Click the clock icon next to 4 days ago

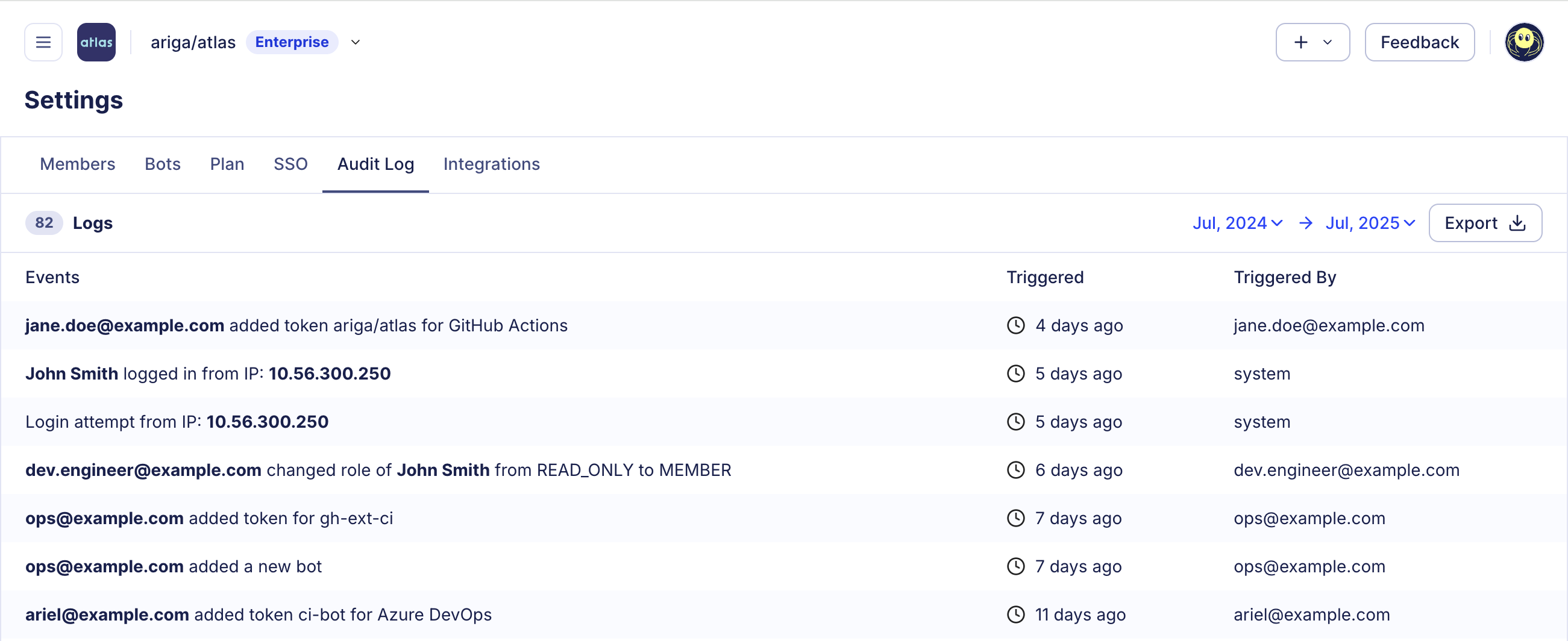click(x=1015, y=325)
